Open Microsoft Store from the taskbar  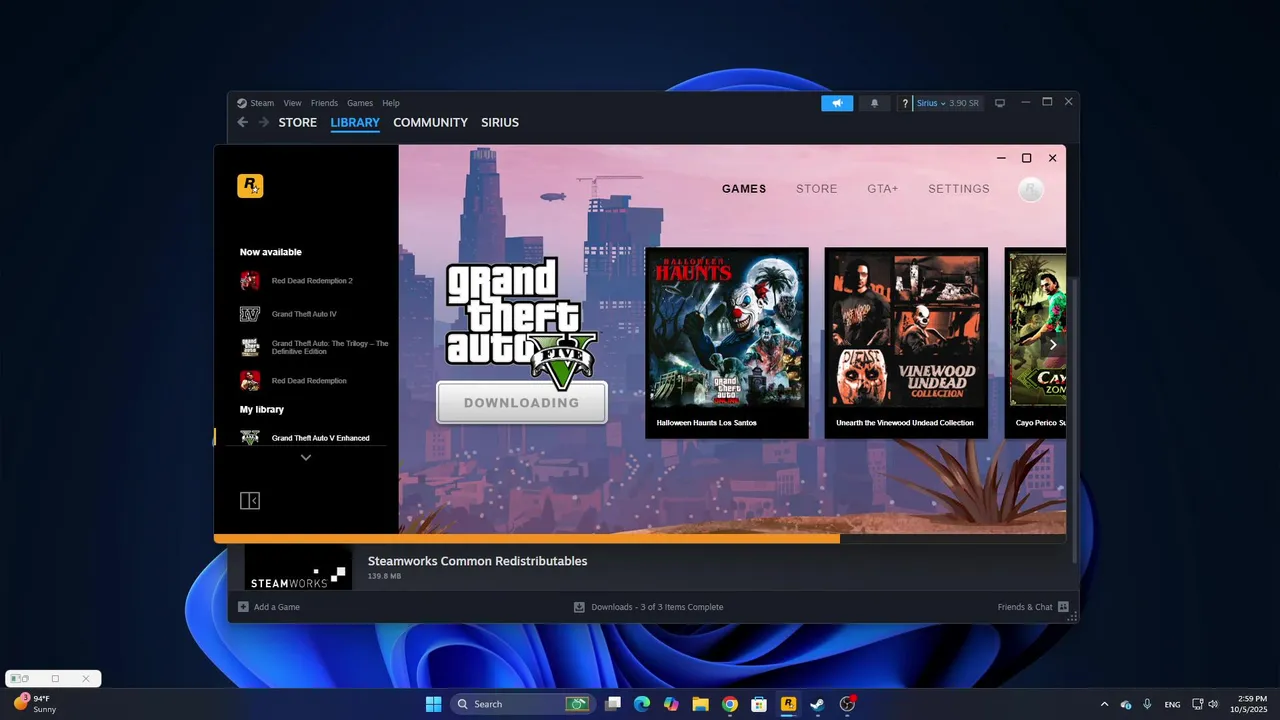[x=759, y=704]
